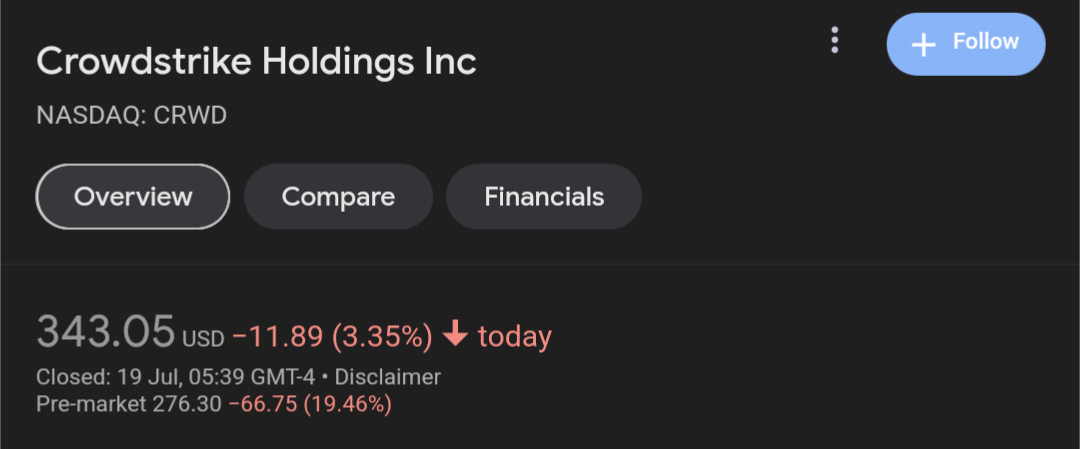Click the (19.46%) pre-market percentage

click(x=347, y=404)
